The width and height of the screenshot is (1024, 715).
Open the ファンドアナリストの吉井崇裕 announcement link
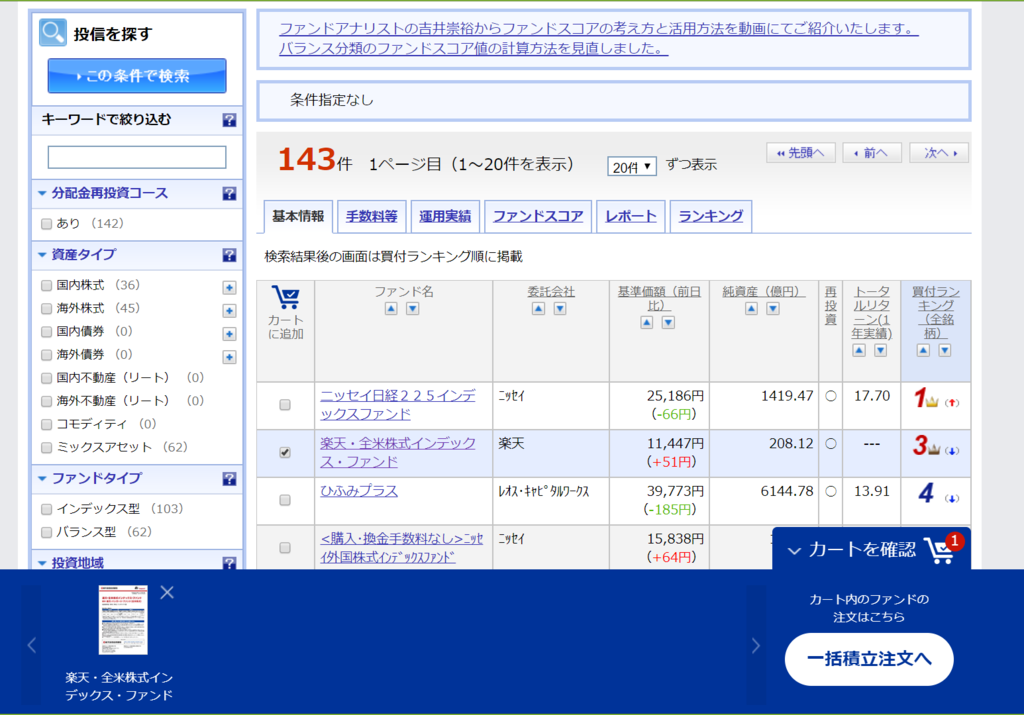point(599,29)
